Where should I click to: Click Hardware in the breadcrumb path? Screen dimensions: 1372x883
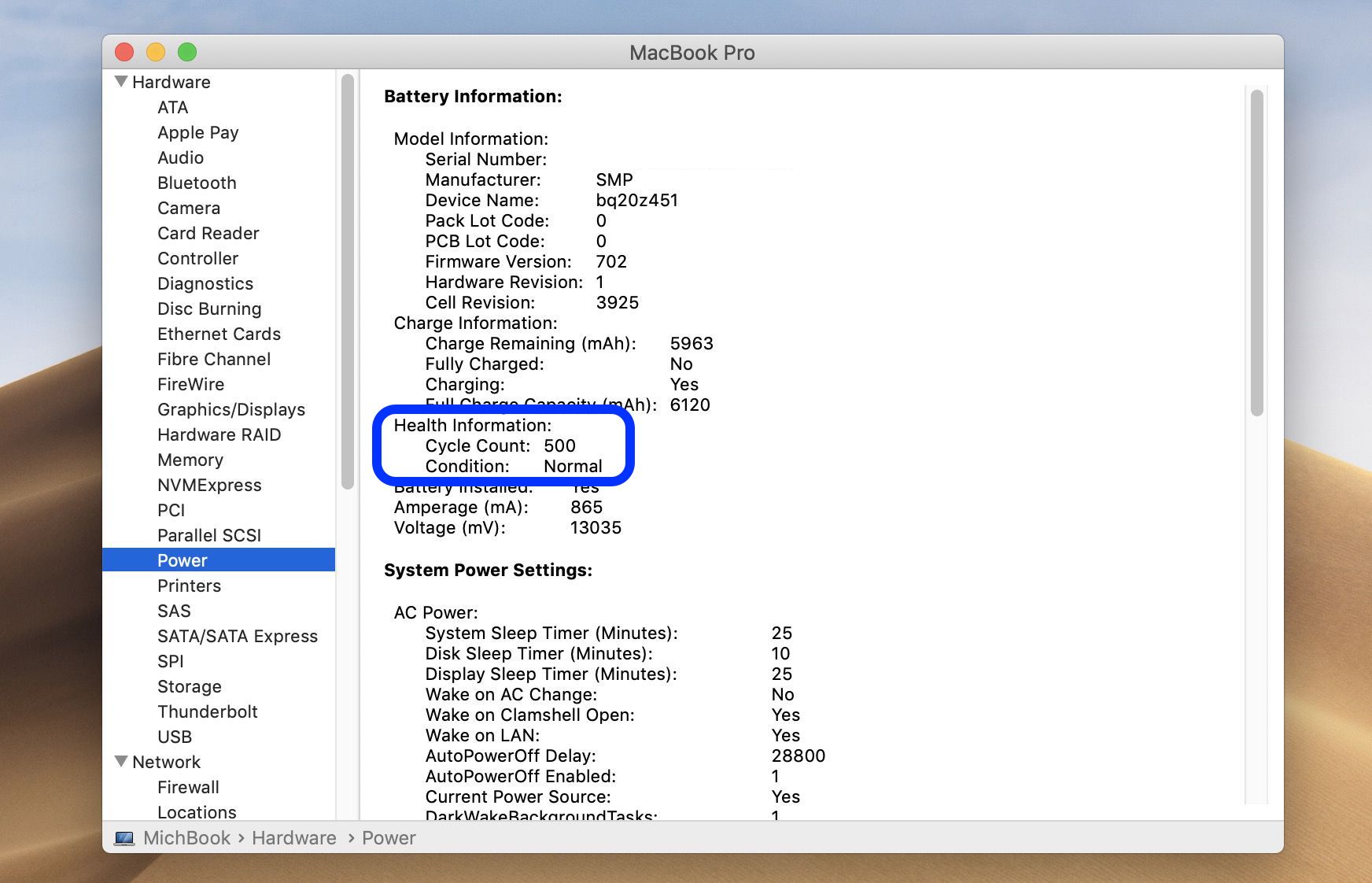[x=293, y=837]
